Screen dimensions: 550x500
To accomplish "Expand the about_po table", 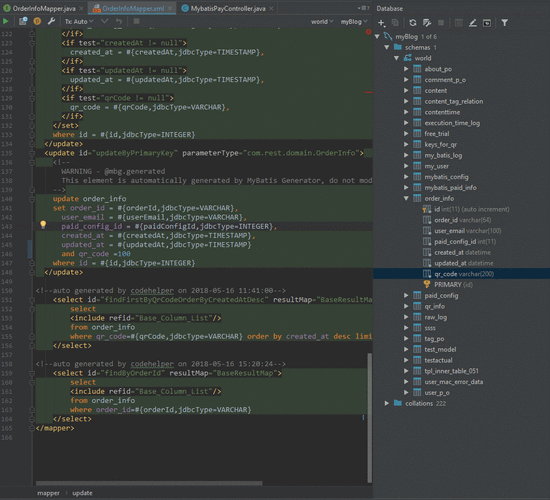I will tap(406, 69).
